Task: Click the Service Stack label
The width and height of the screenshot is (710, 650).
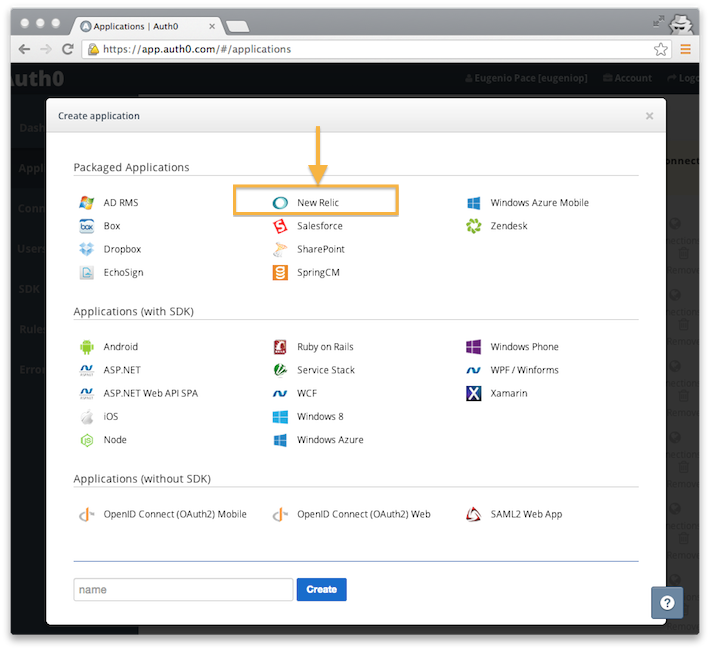Action: point(326,370)
